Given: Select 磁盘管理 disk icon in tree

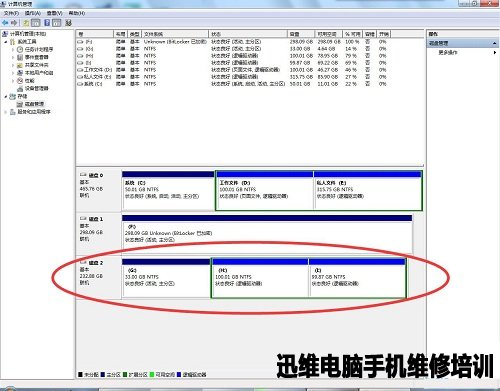Looking at the screenshot, I should [20, 104].
